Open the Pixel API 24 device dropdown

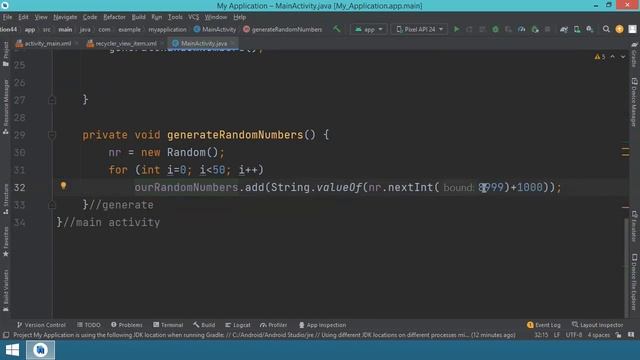420,29
